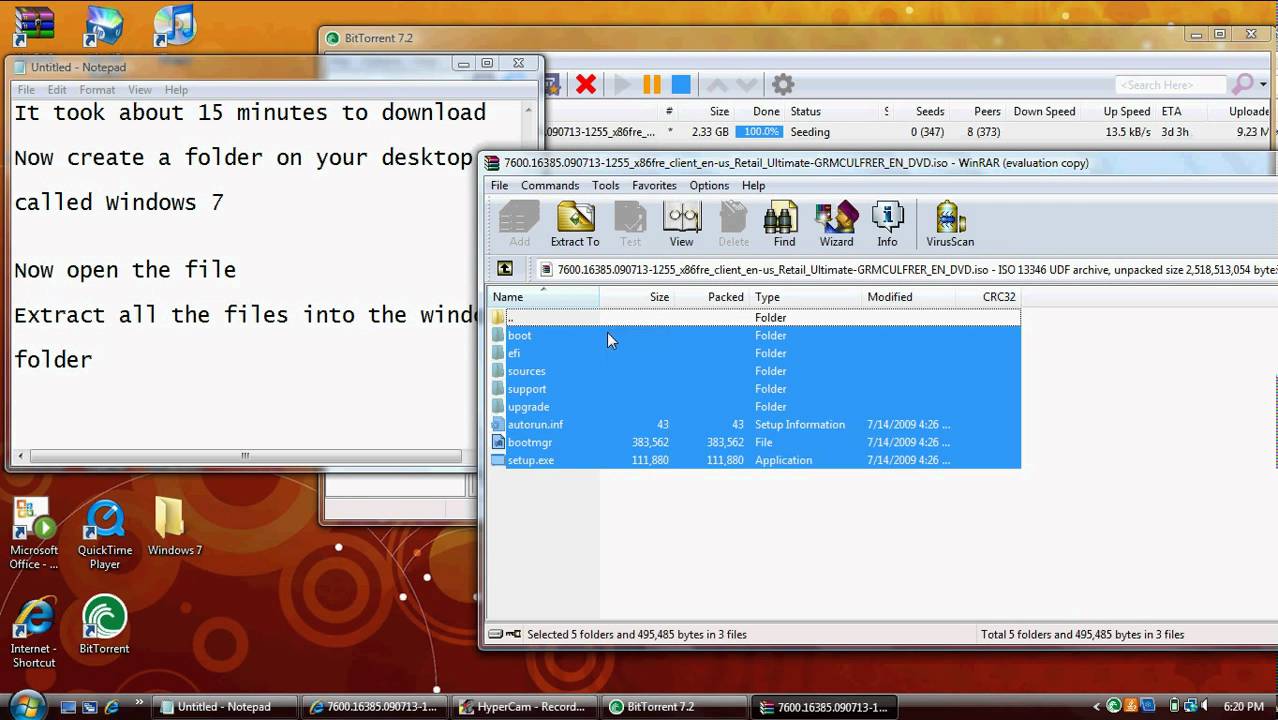
Task: Open the WinRAR desktop icon
Action: (x=33, y=24)
